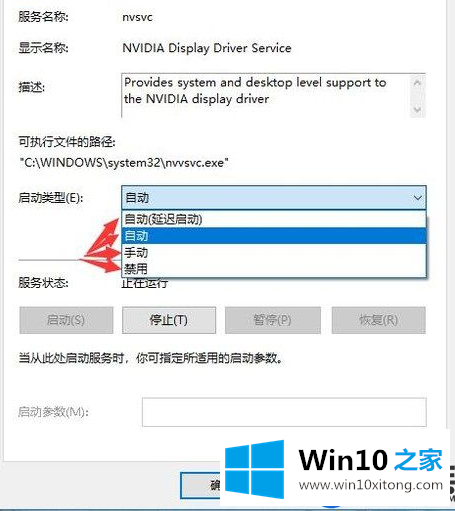455x511 pixels.
Task: Focus the 启动参数(M) input field
Action: pos(284,412)
